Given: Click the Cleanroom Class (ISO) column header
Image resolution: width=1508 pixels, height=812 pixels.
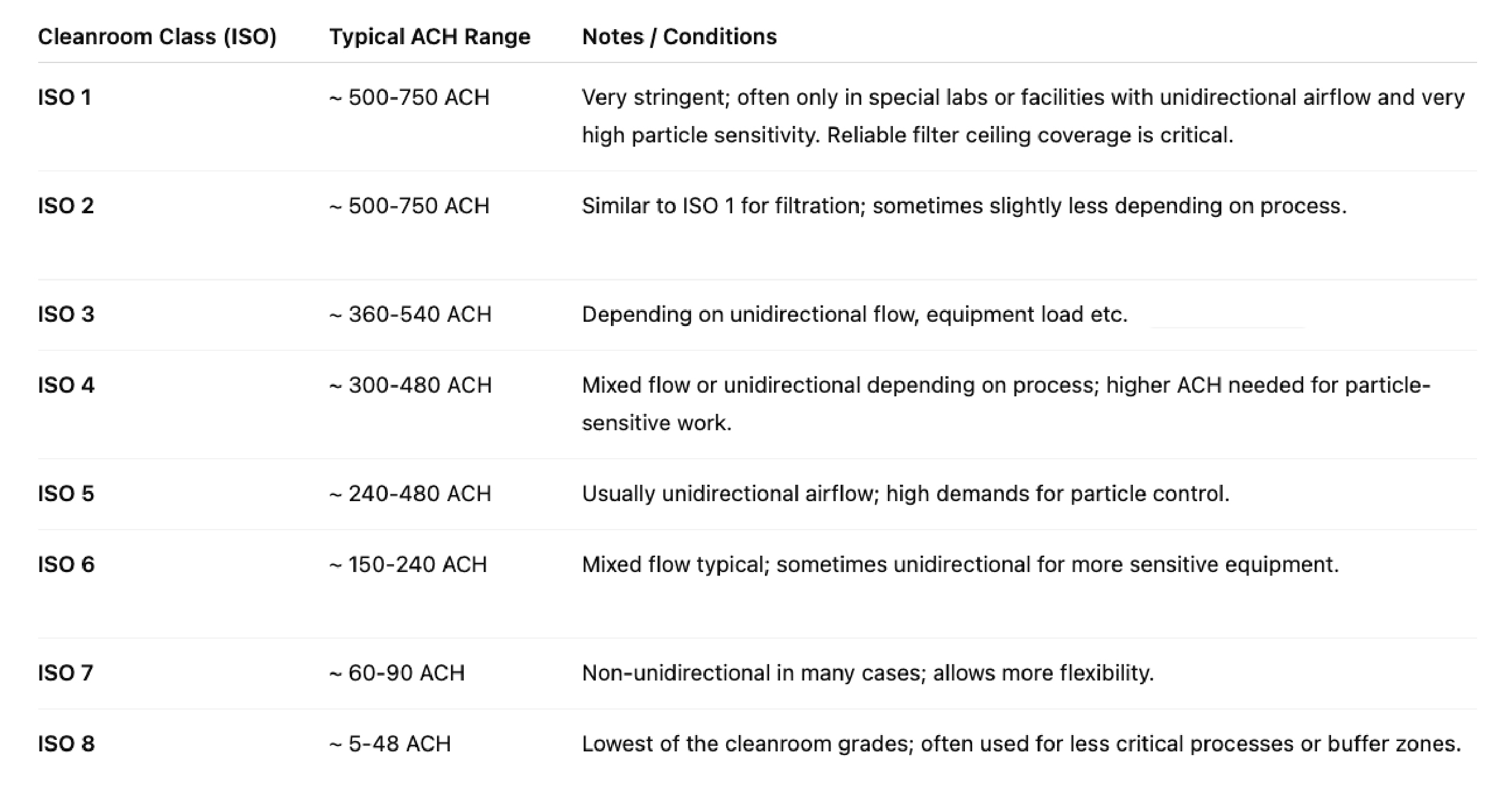Looking at the screenshot, I should [x=157, y=37].
